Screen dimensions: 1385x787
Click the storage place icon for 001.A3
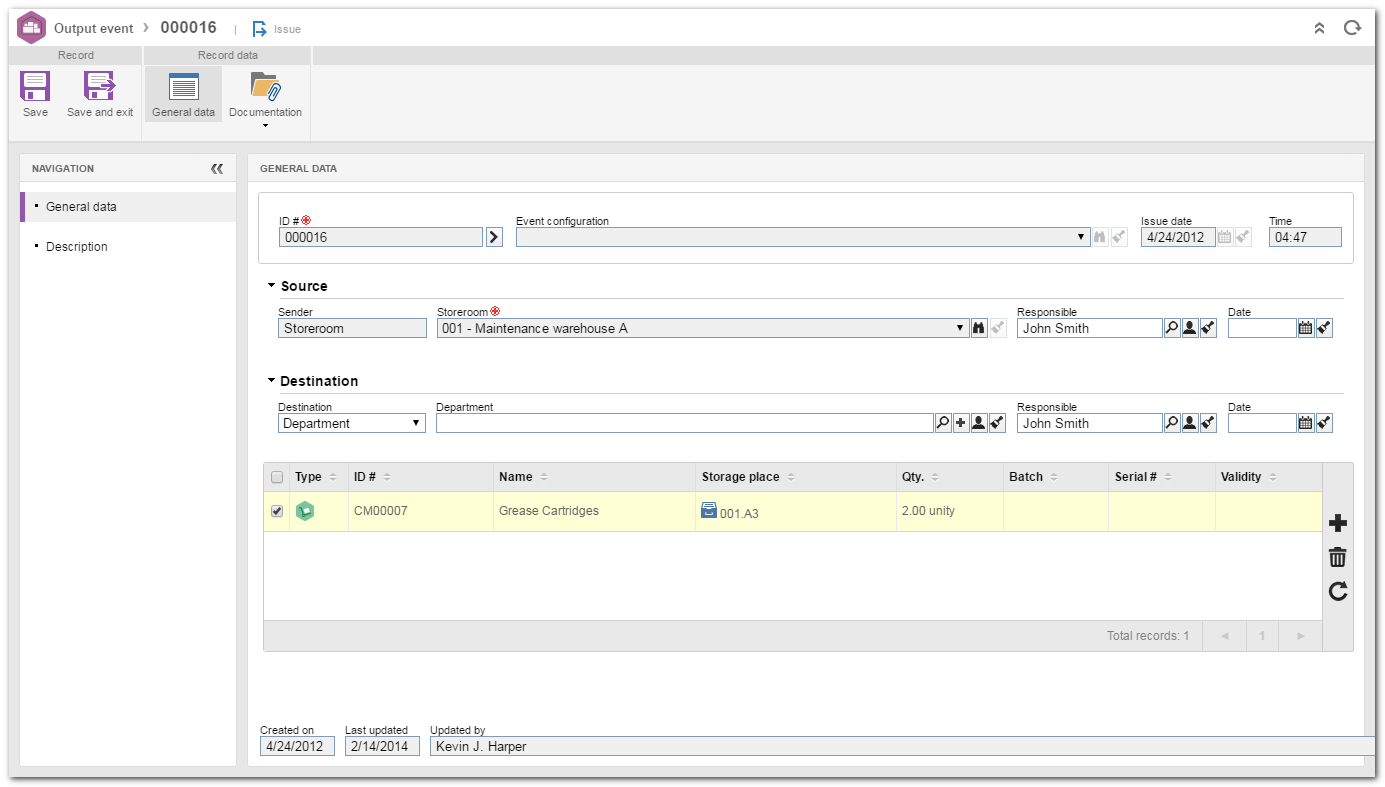pyautogui.click(x=709, y=510)
